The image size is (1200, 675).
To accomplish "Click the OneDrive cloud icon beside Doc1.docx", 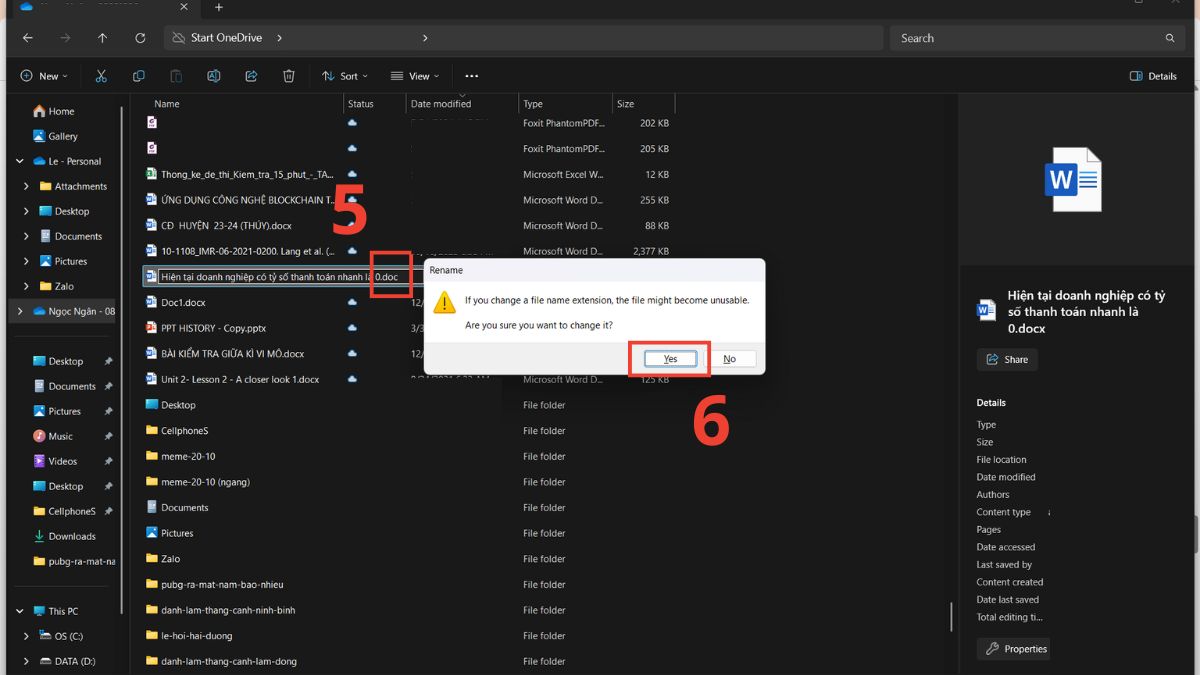I will pos(352,302).
